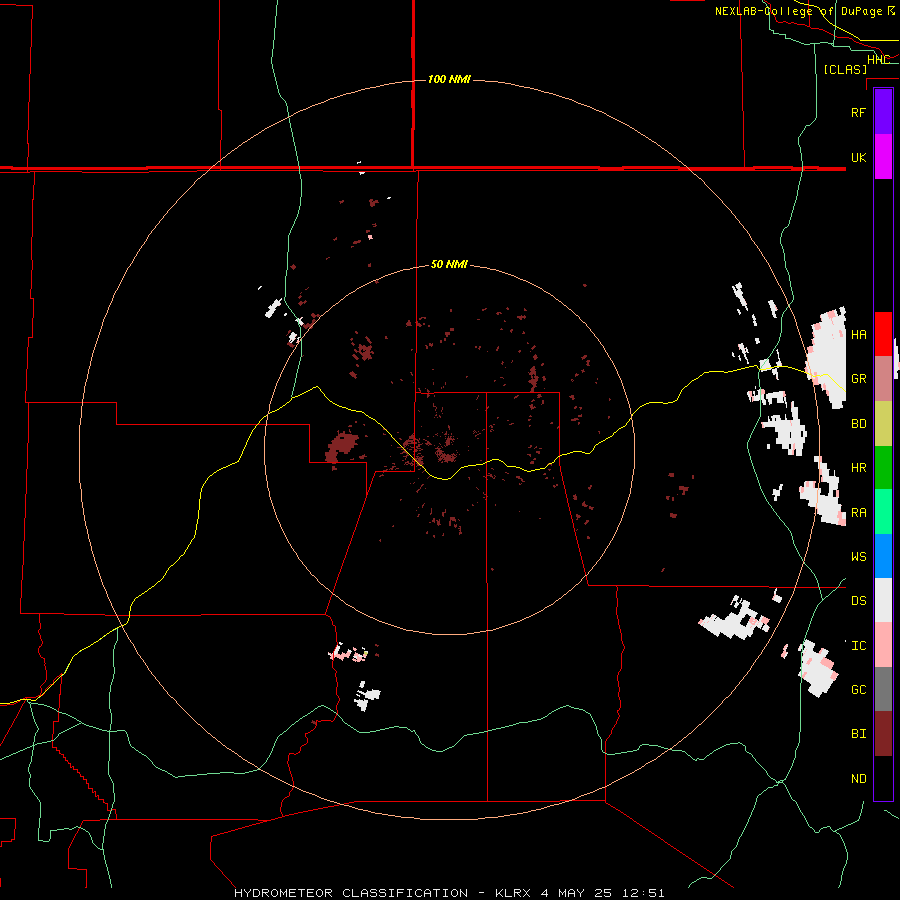
Task: Select the BI biological label
Action: [x=858, y=734]
